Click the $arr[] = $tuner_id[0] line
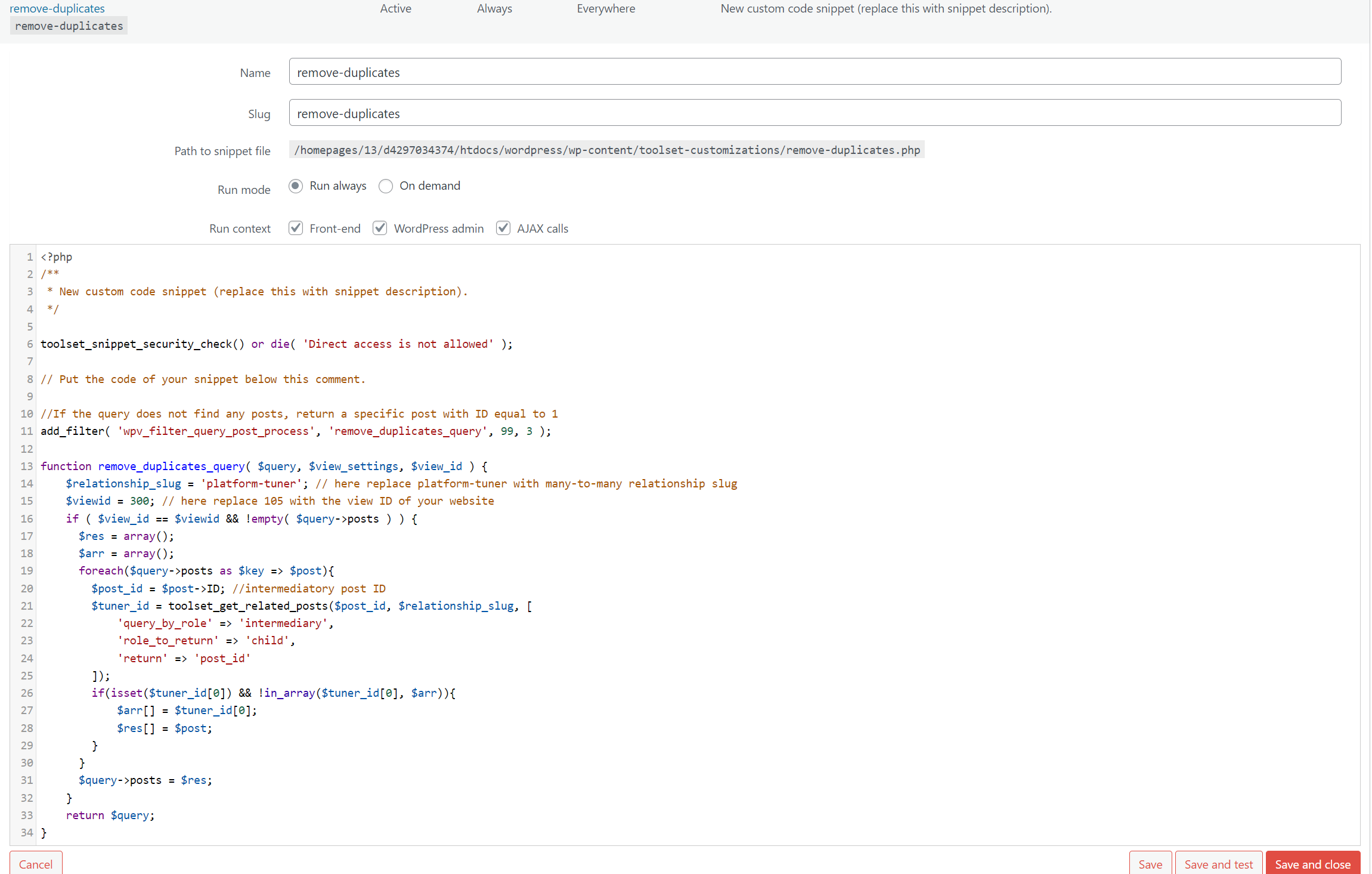Viewport: 1372px width, 874px height. [x=187, y=711]
